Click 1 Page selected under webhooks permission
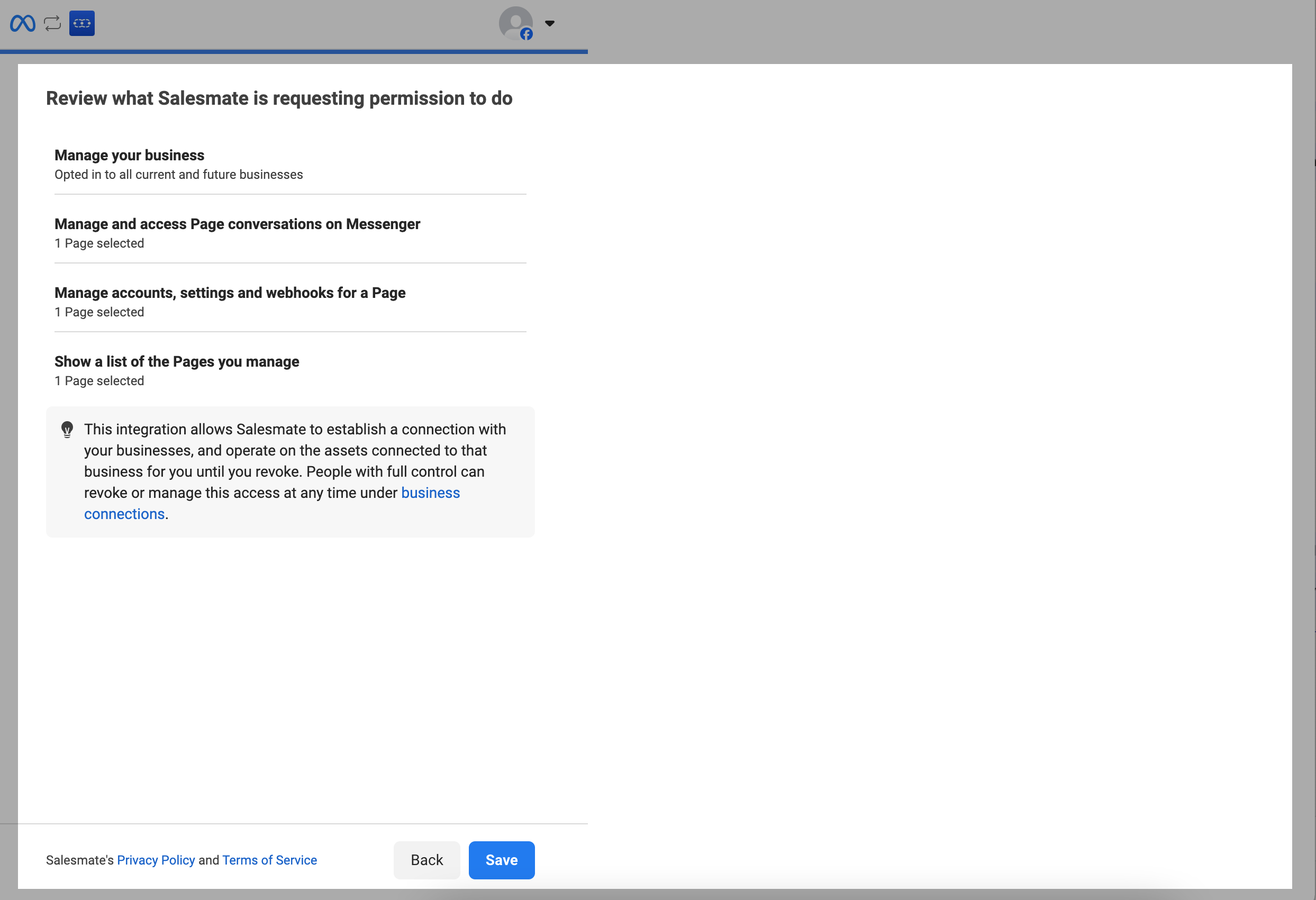Image resolution: width=1316 pixels, height=900 pixels. coord(99,312)
